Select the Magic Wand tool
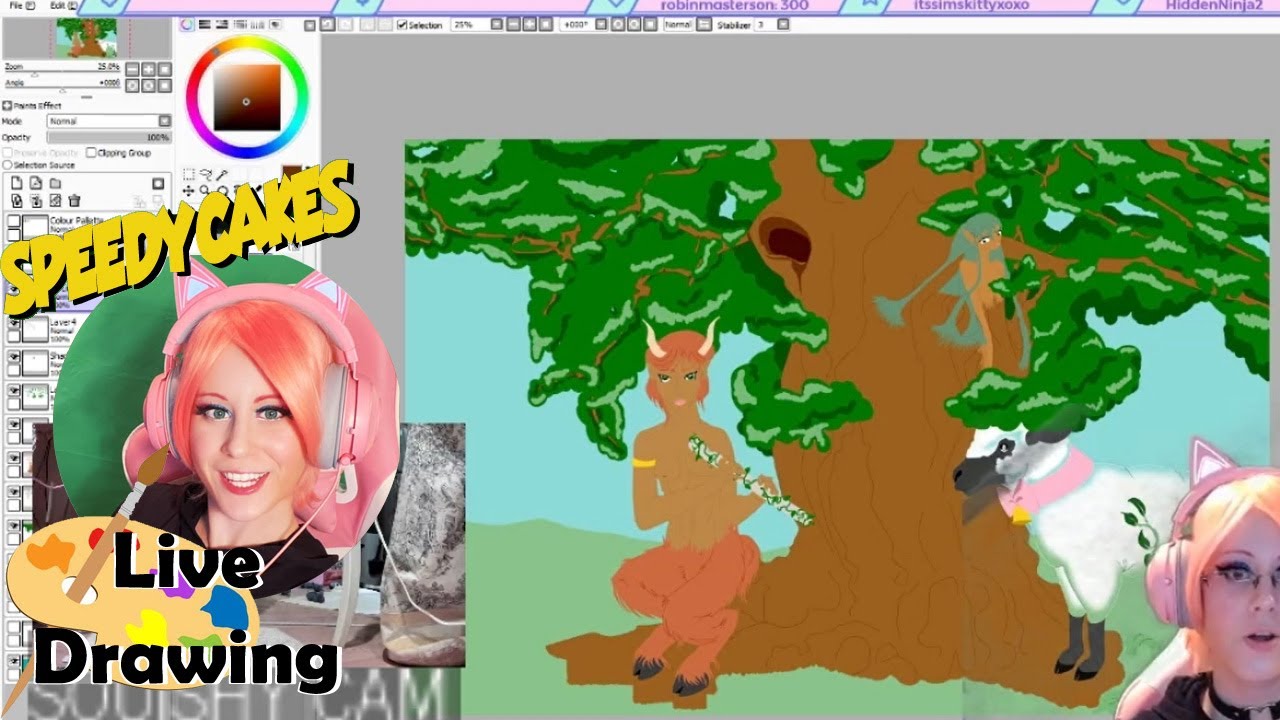 point(222,174)
